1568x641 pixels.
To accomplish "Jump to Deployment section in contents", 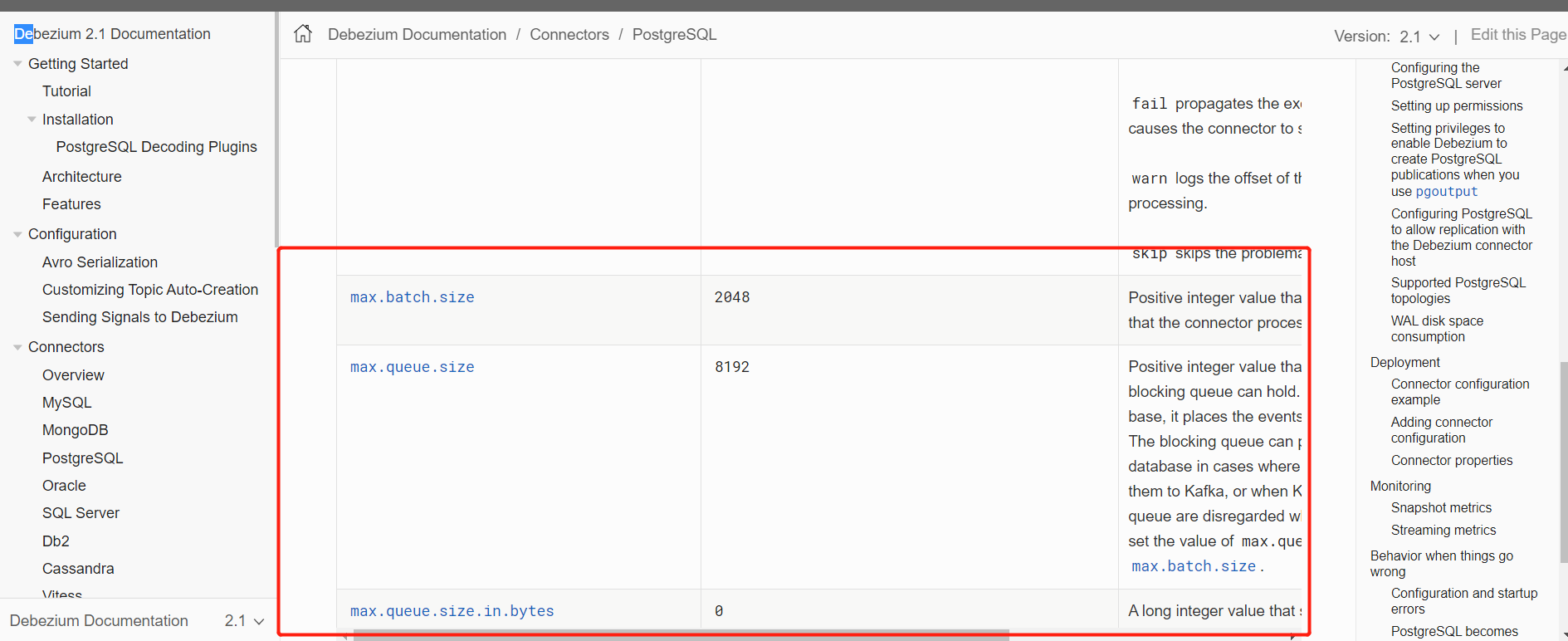I will pyautogui.click(x=1404, y=363).
